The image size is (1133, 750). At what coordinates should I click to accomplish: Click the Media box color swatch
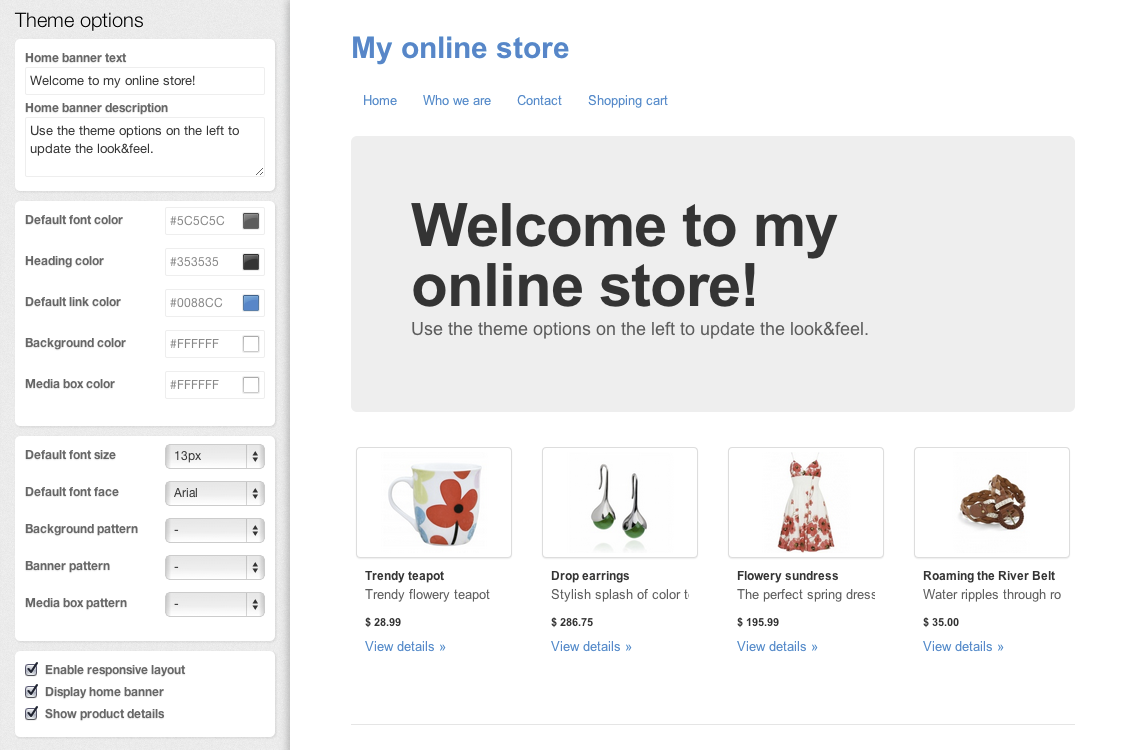(251, 384)
